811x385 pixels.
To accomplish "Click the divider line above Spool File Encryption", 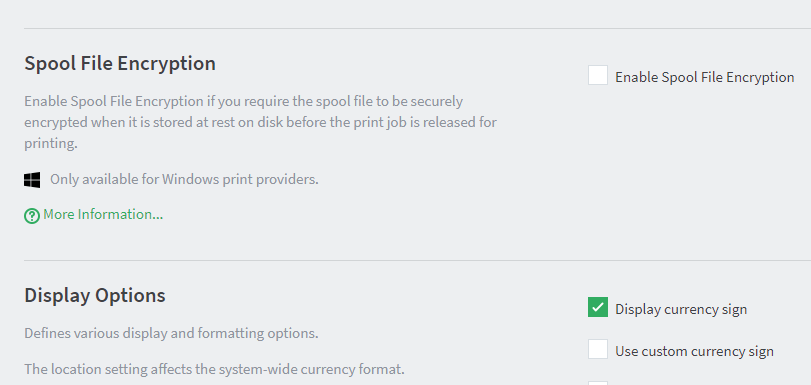I will click(x=417, y=28).
